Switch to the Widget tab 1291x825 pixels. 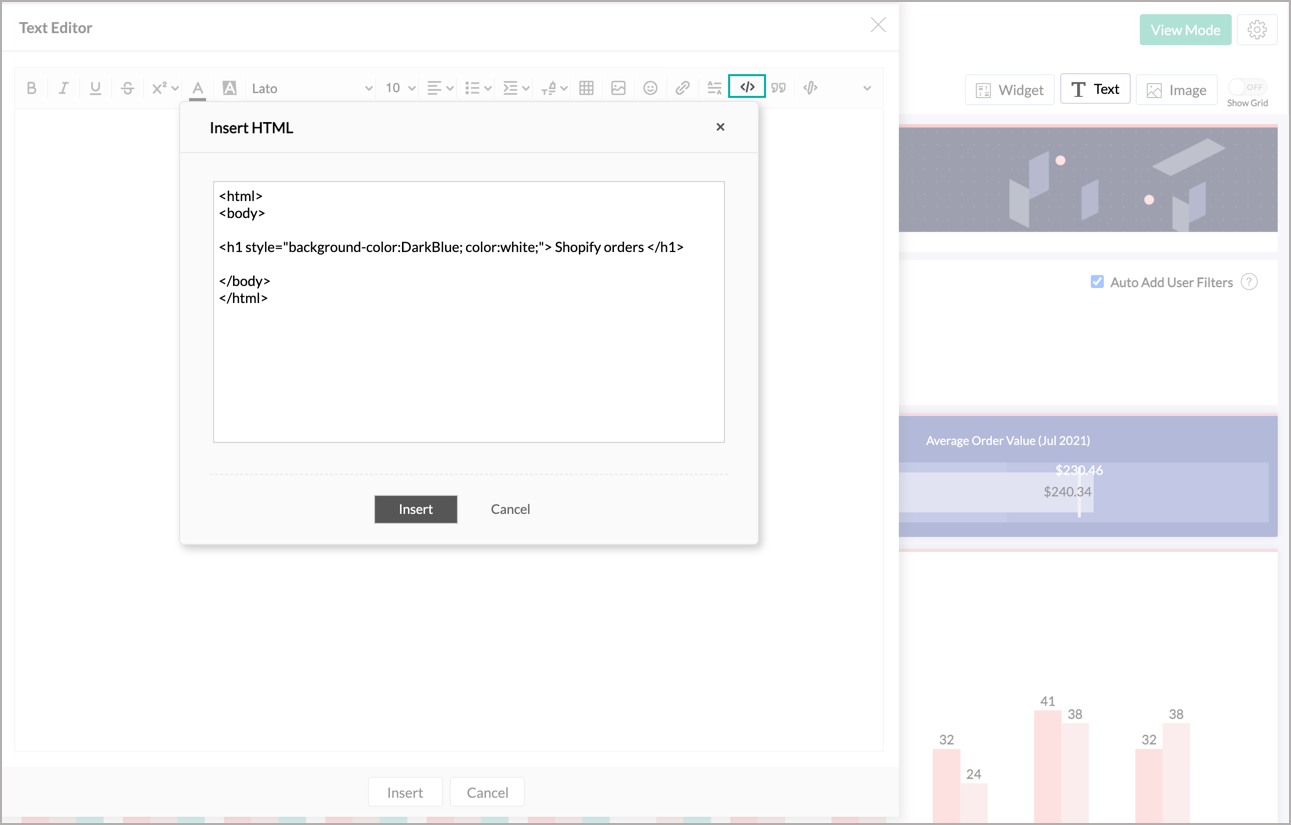point(1010,89)
